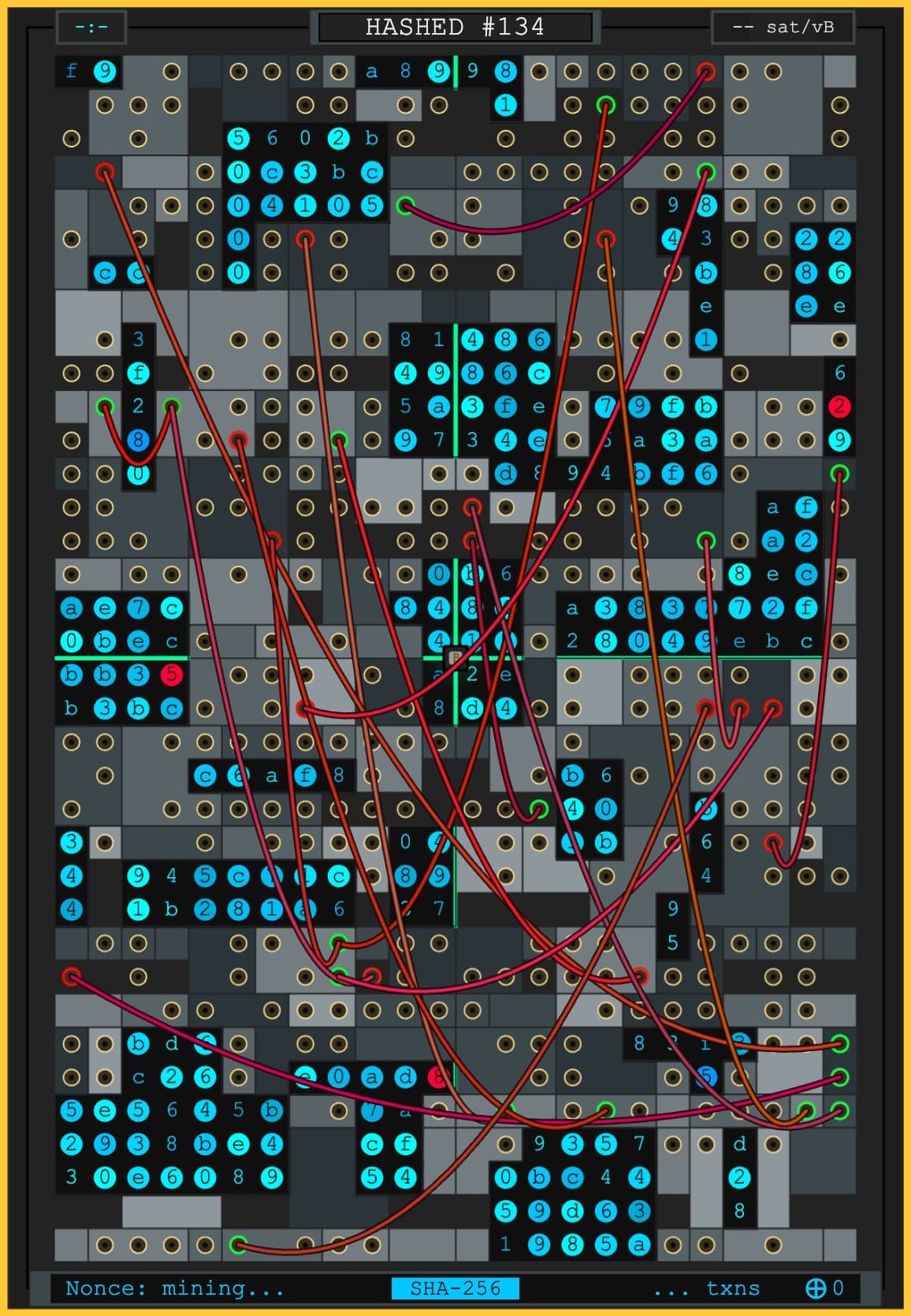Click the red-ringed jack in the top row

pos(706,72)
